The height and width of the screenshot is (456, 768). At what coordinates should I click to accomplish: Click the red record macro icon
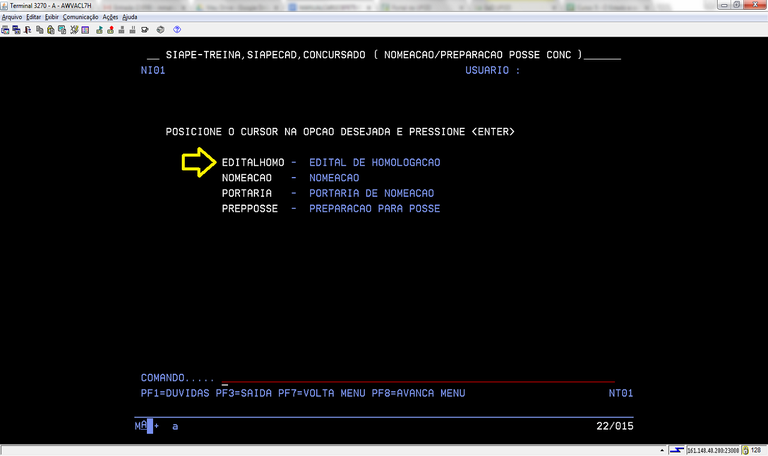(x=110, y=30)
